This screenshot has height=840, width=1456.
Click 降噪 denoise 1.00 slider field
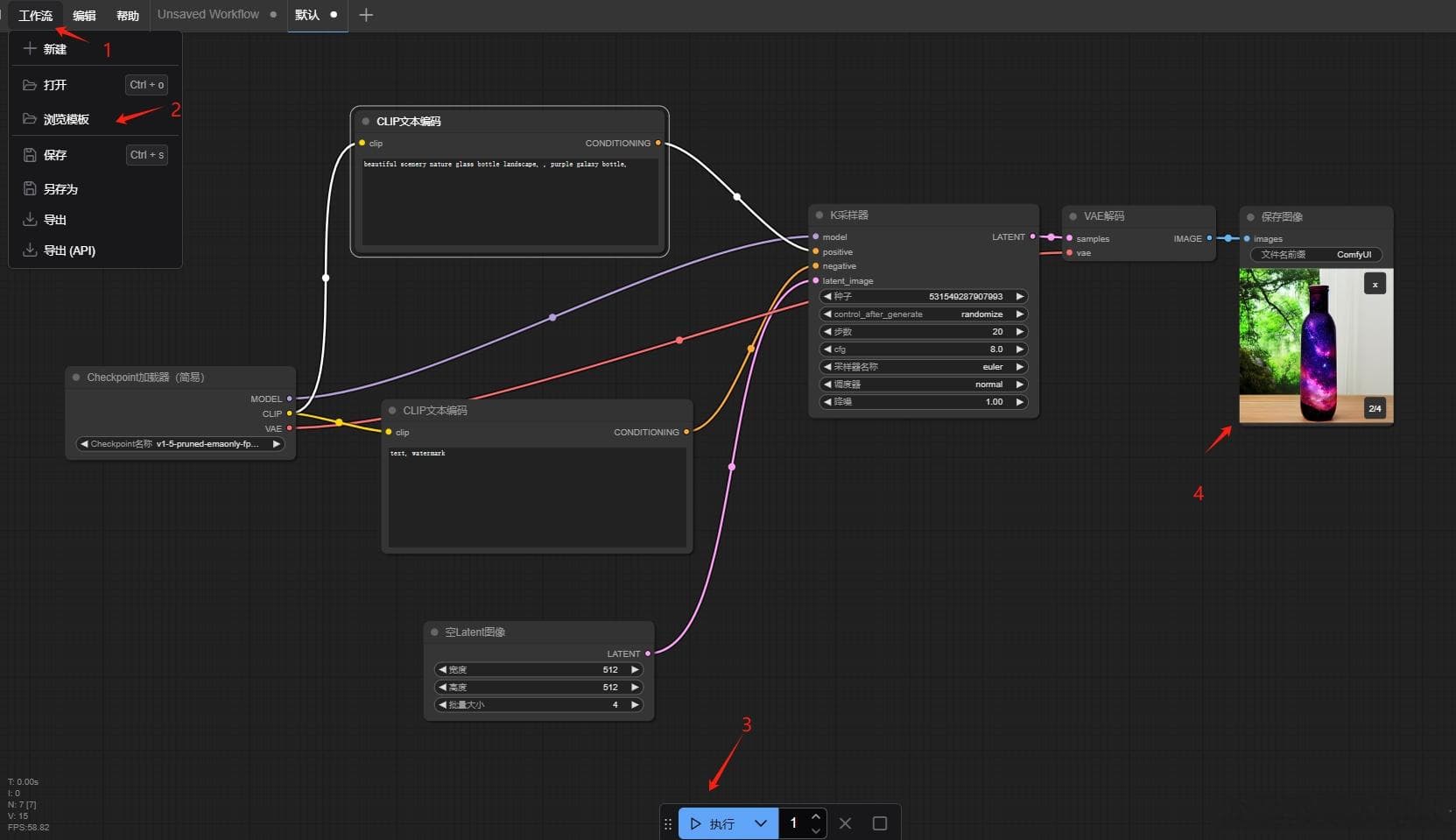point(923,402)
